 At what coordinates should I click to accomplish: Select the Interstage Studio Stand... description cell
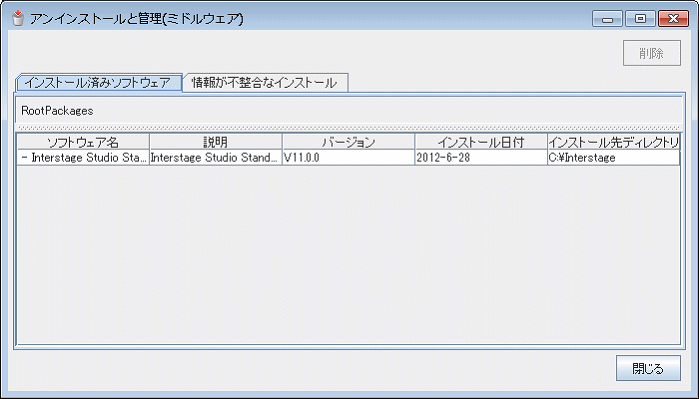click(x=215, y=158)
